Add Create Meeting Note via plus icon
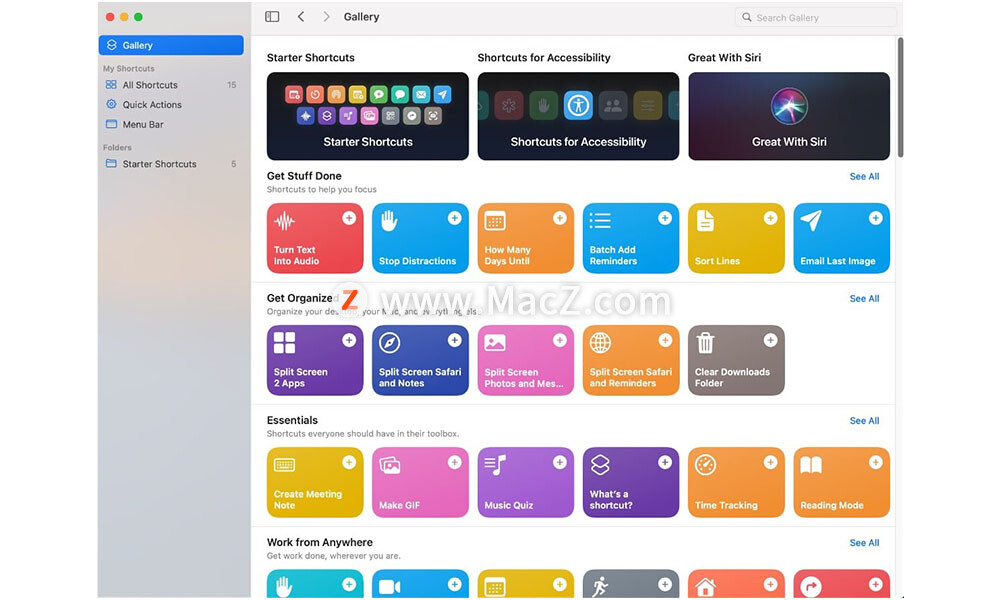This screenshot has height=600, width=1000. [x=349, y=462]
